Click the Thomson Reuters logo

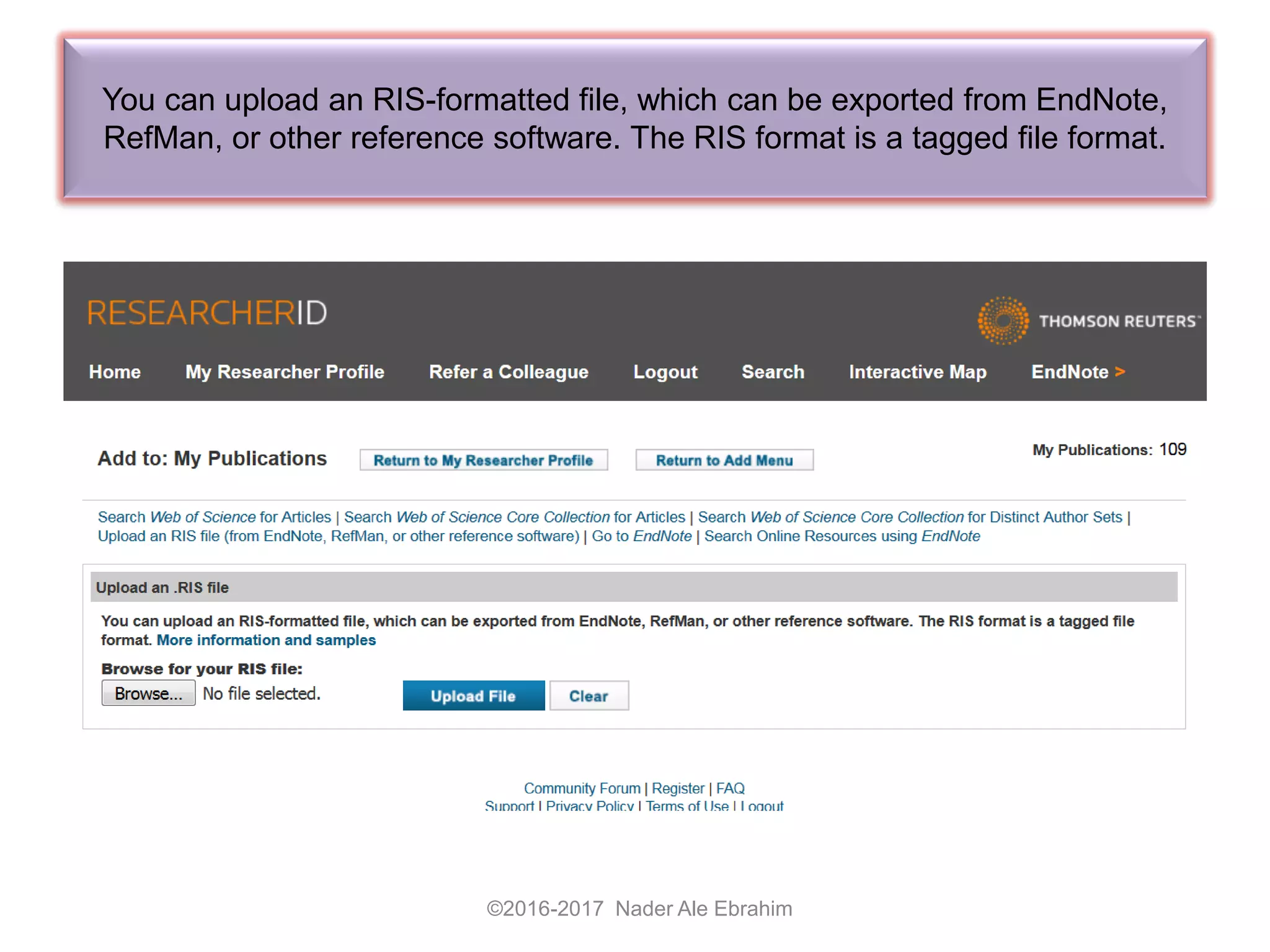1089,320
